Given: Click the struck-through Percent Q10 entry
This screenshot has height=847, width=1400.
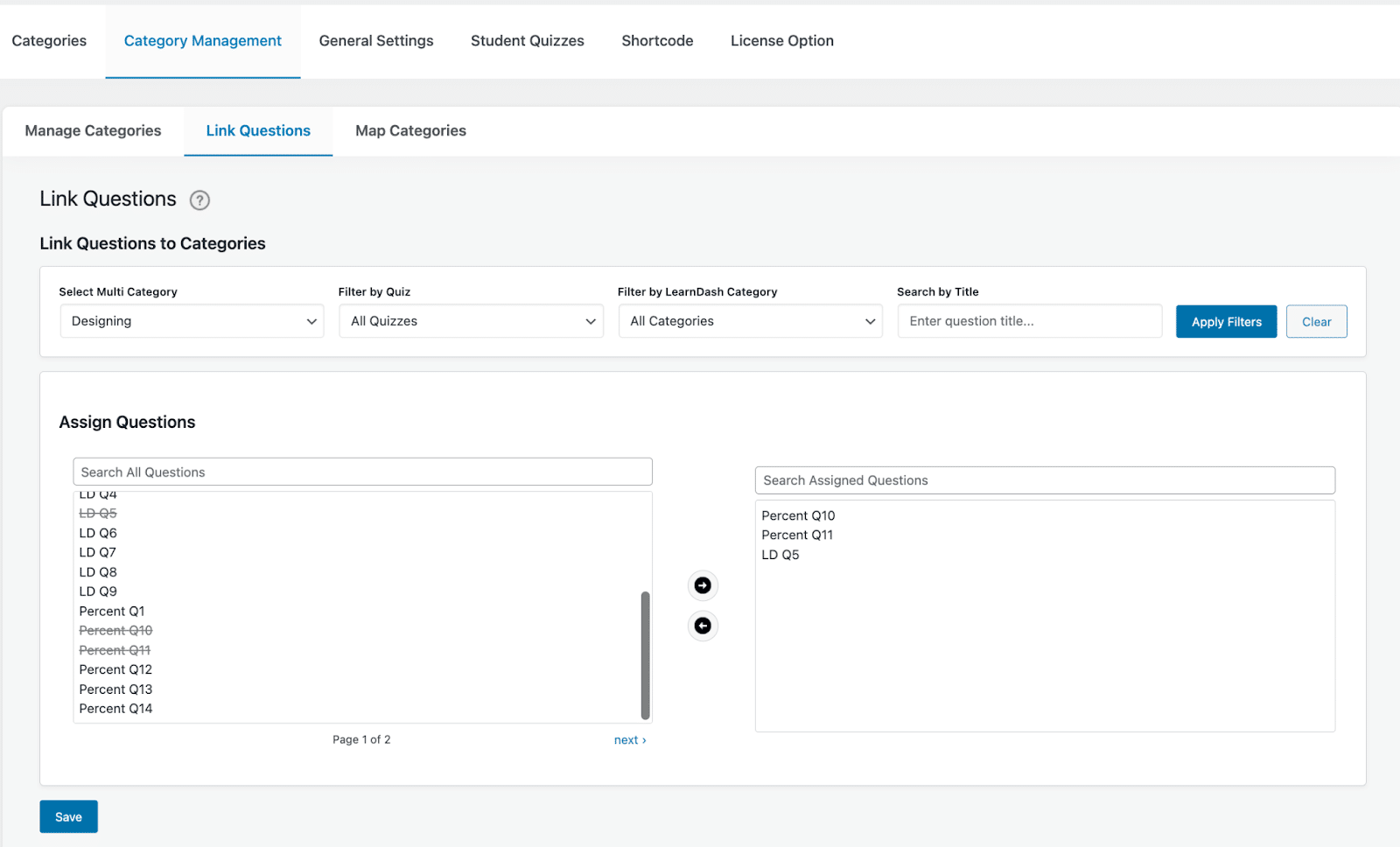Looking at the screenshot, I should coord(115,630).
